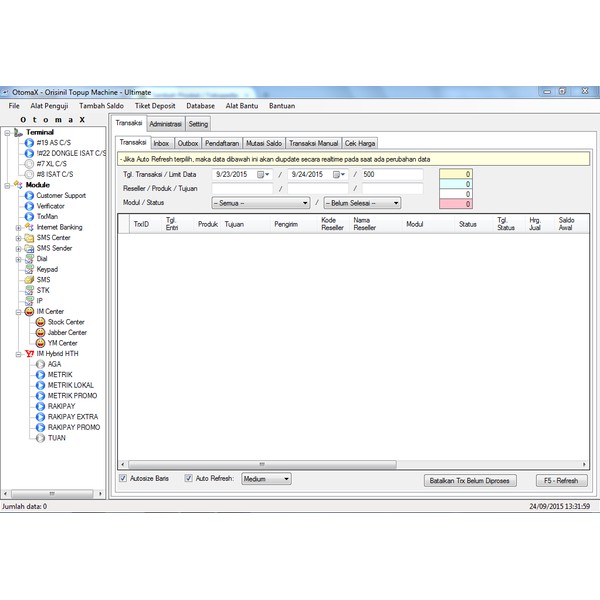The height and width of the screenshot is (600, 600).
Task: Click the Customer Support module icon
Action: 29,196
